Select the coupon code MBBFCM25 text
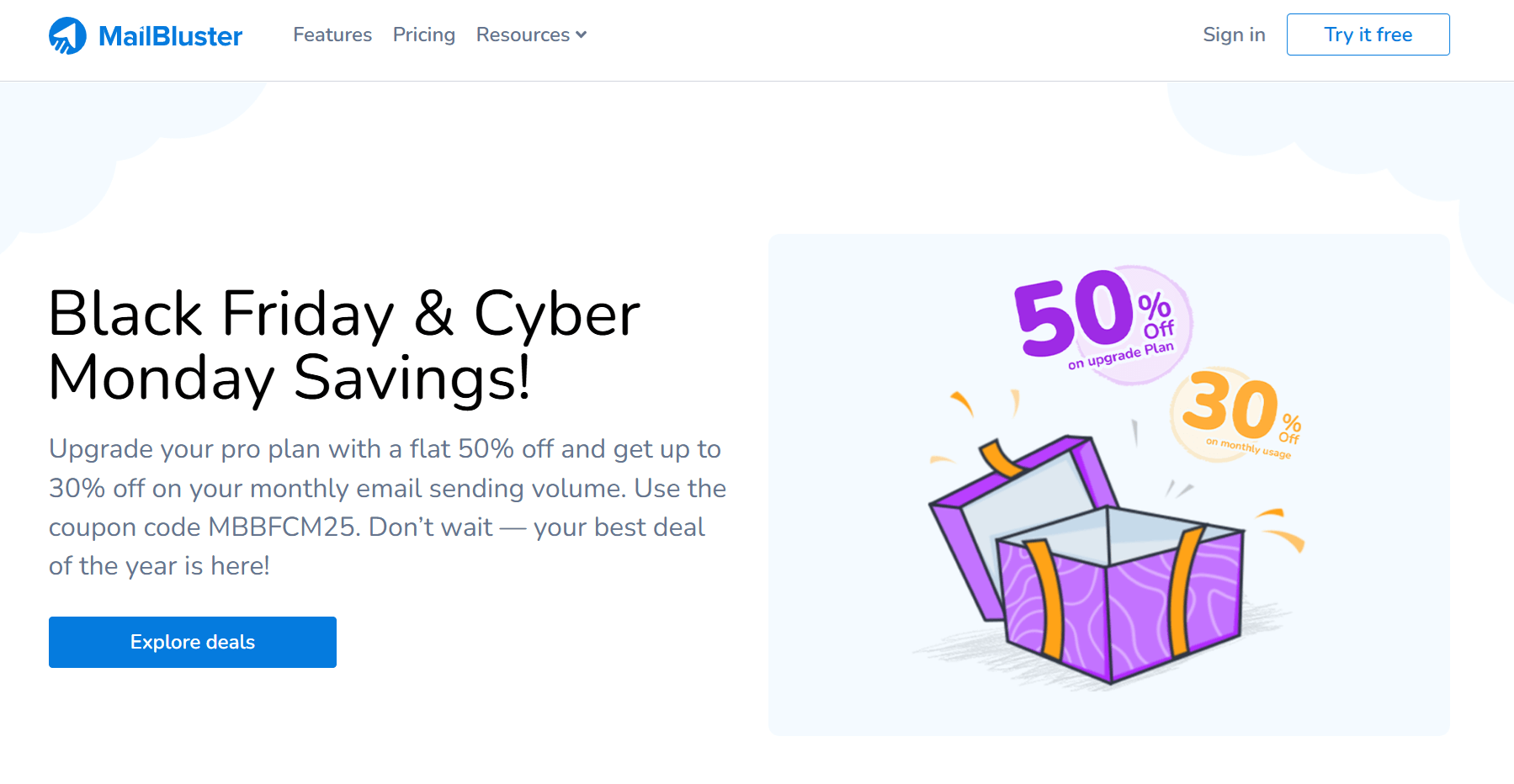The width and height of the screenshot is (1514, 784). click(279, 527)
